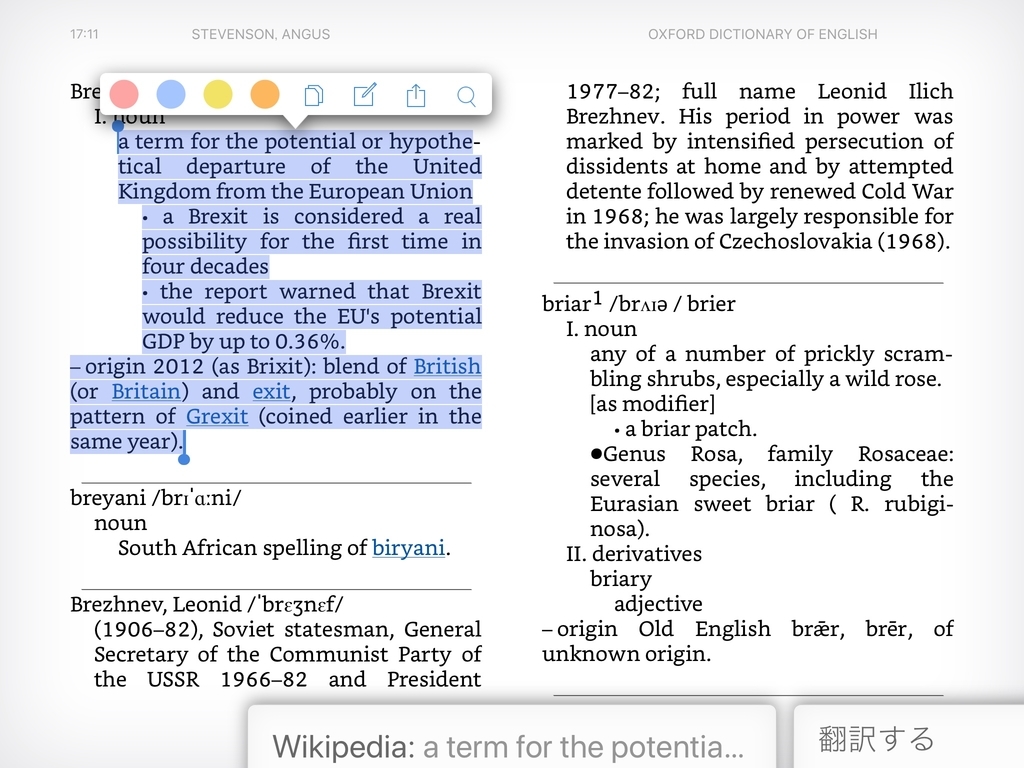Tap the OXFORD DICTIONARY OF ENGLISH title
The width and height of the screenshot is (1024, 768).
[x=763, y=34]
